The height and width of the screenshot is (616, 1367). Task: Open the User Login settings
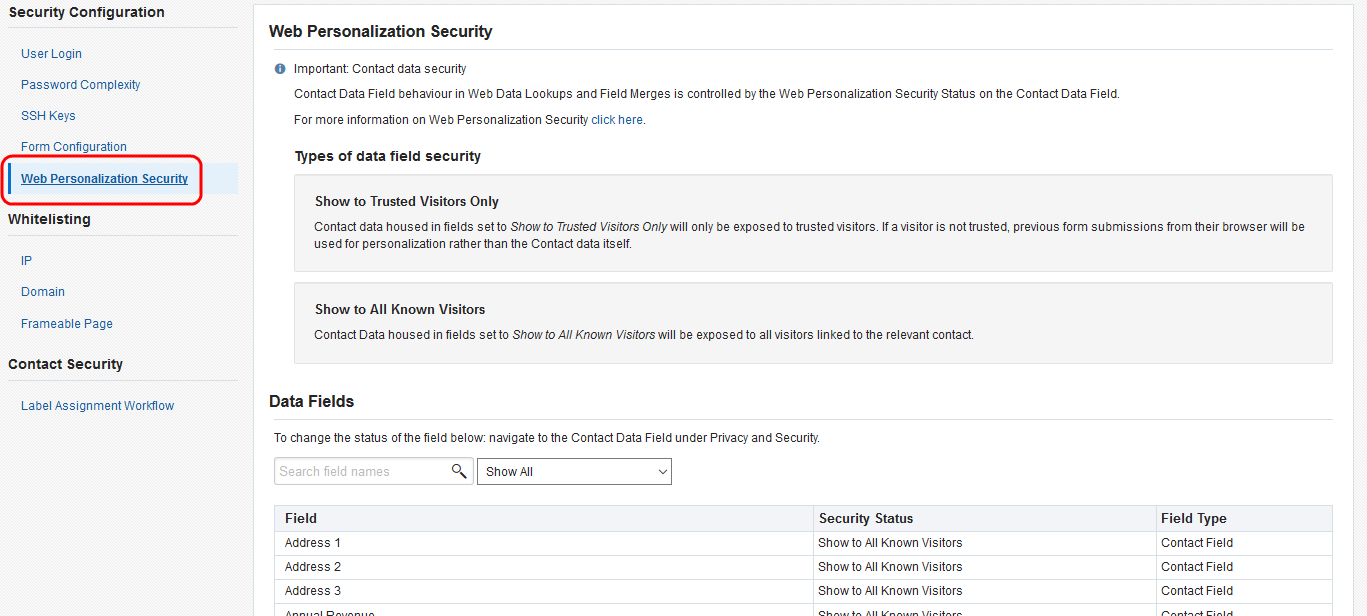tap(51, 54)
